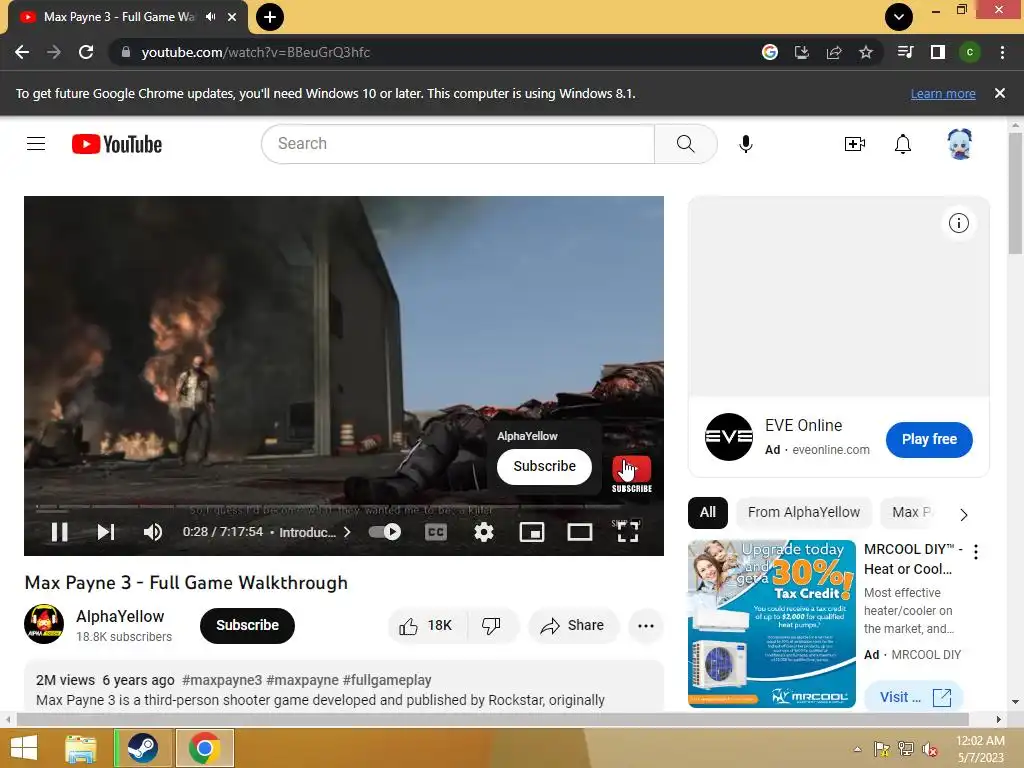1024x768 pixels.
Task: Select From AlphaYellow filter chip
Action: (803, 513)
